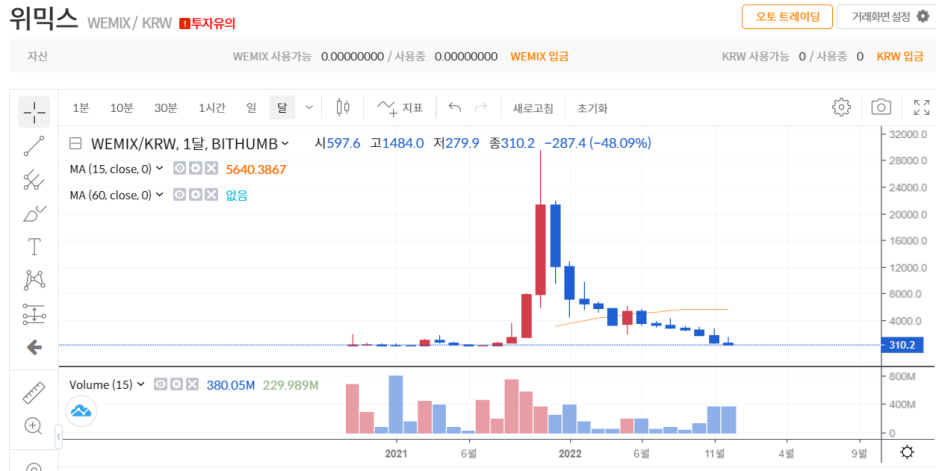Select the 달 (monthly) interval
The image size is (936, 471).
point(282,108)
